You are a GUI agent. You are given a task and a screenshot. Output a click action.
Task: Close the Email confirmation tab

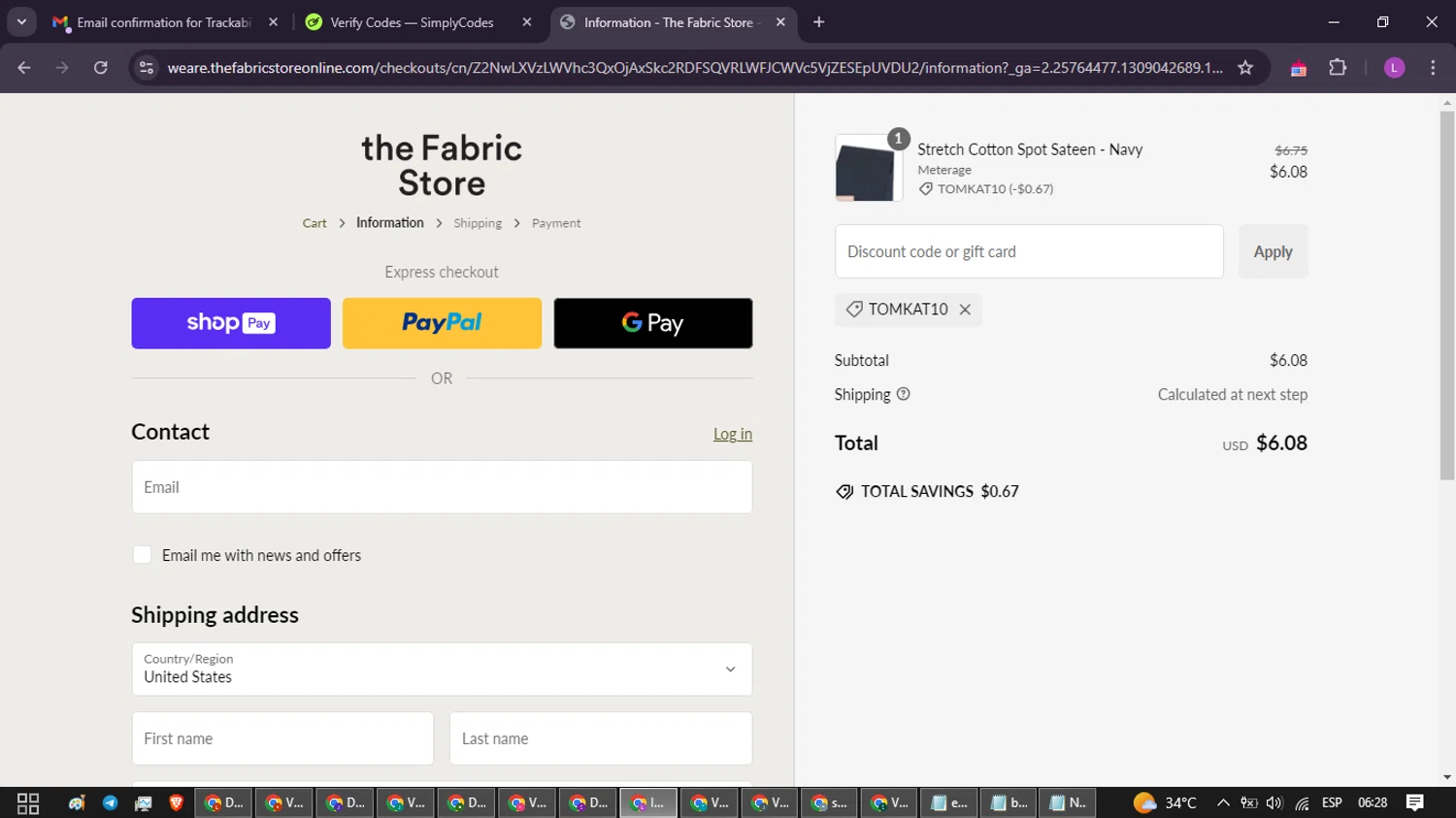pos(273,21)
